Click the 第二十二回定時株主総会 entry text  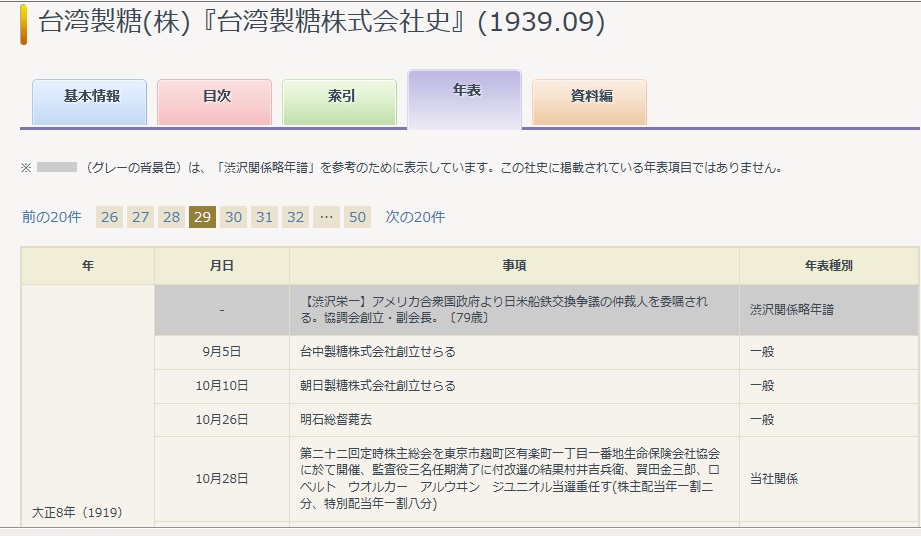pyautogui.click(x=510, y=478)
